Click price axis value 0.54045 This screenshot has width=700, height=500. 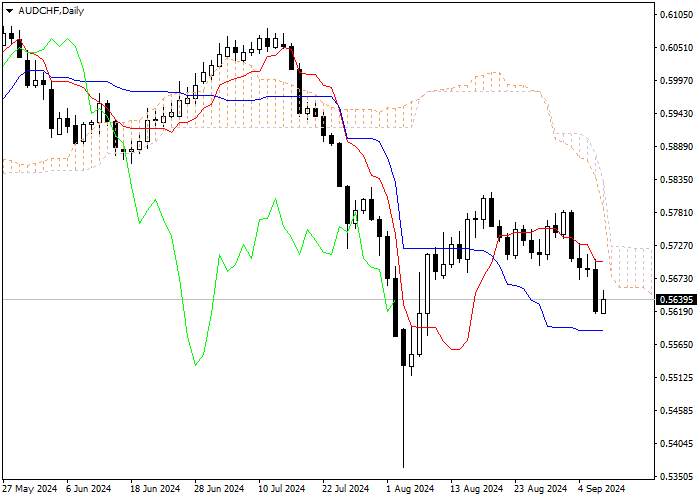pyautogui.click(x=677, y=443)
